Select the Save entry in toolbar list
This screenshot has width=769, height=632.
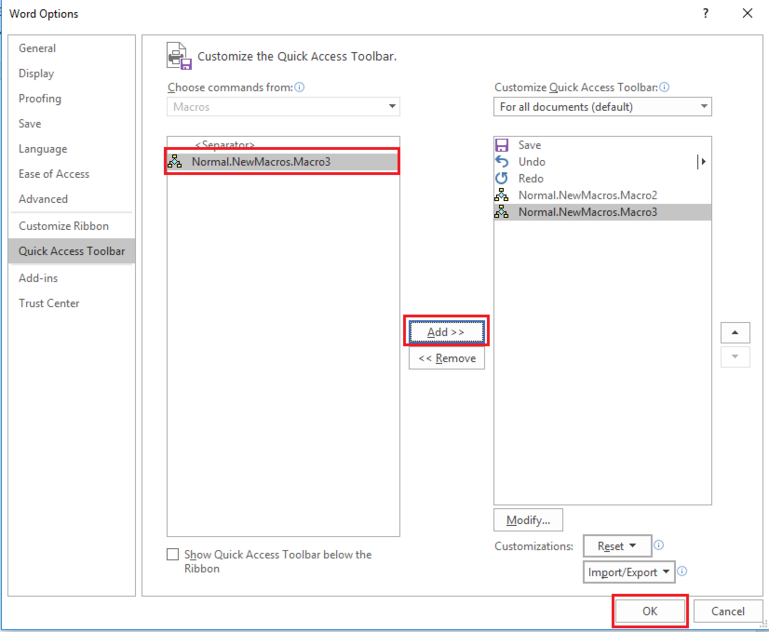click(602, 145)
